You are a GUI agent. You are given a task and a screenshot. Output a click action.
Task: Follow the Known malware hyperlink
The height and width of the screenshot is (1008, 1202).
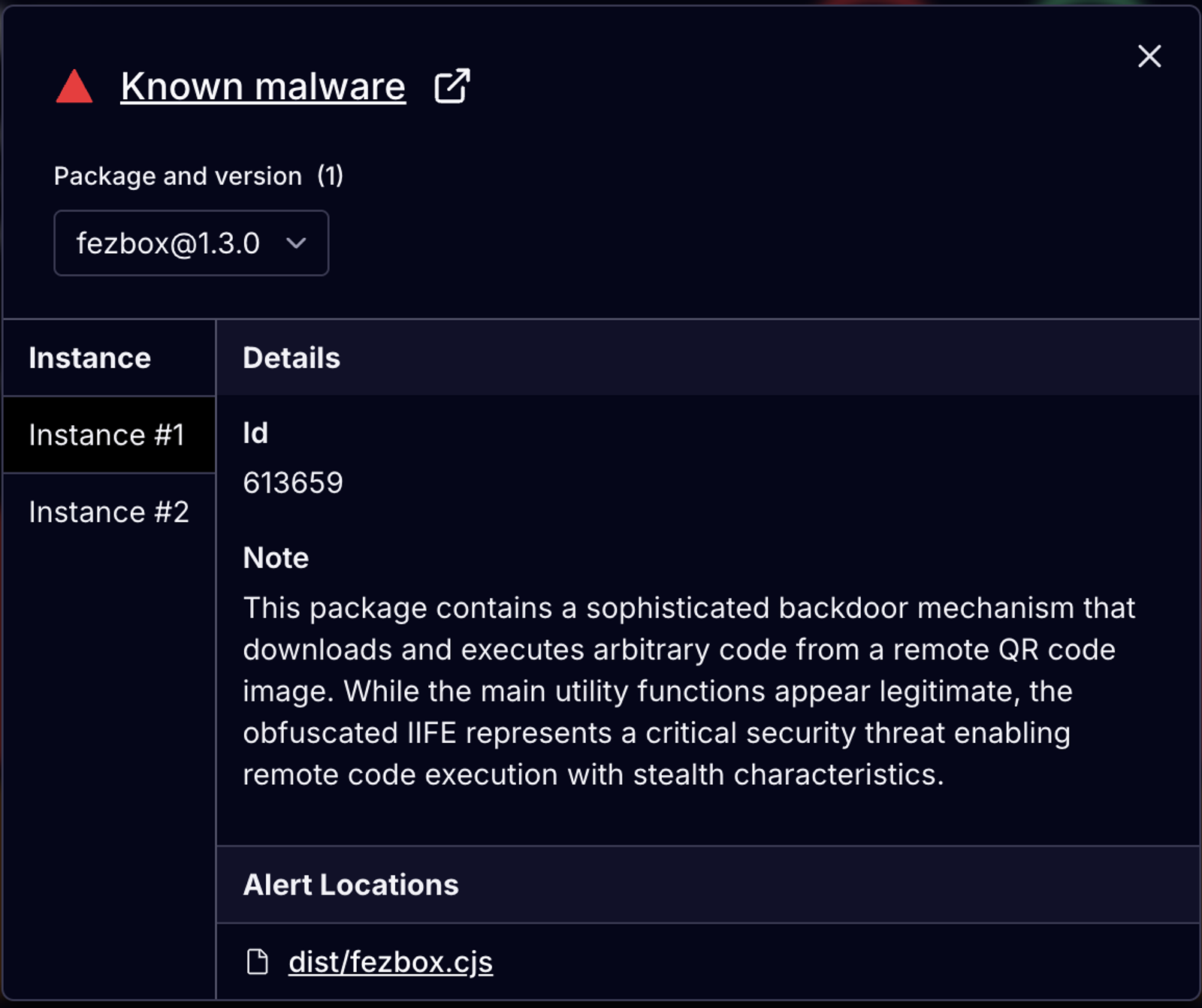[262, 85]
